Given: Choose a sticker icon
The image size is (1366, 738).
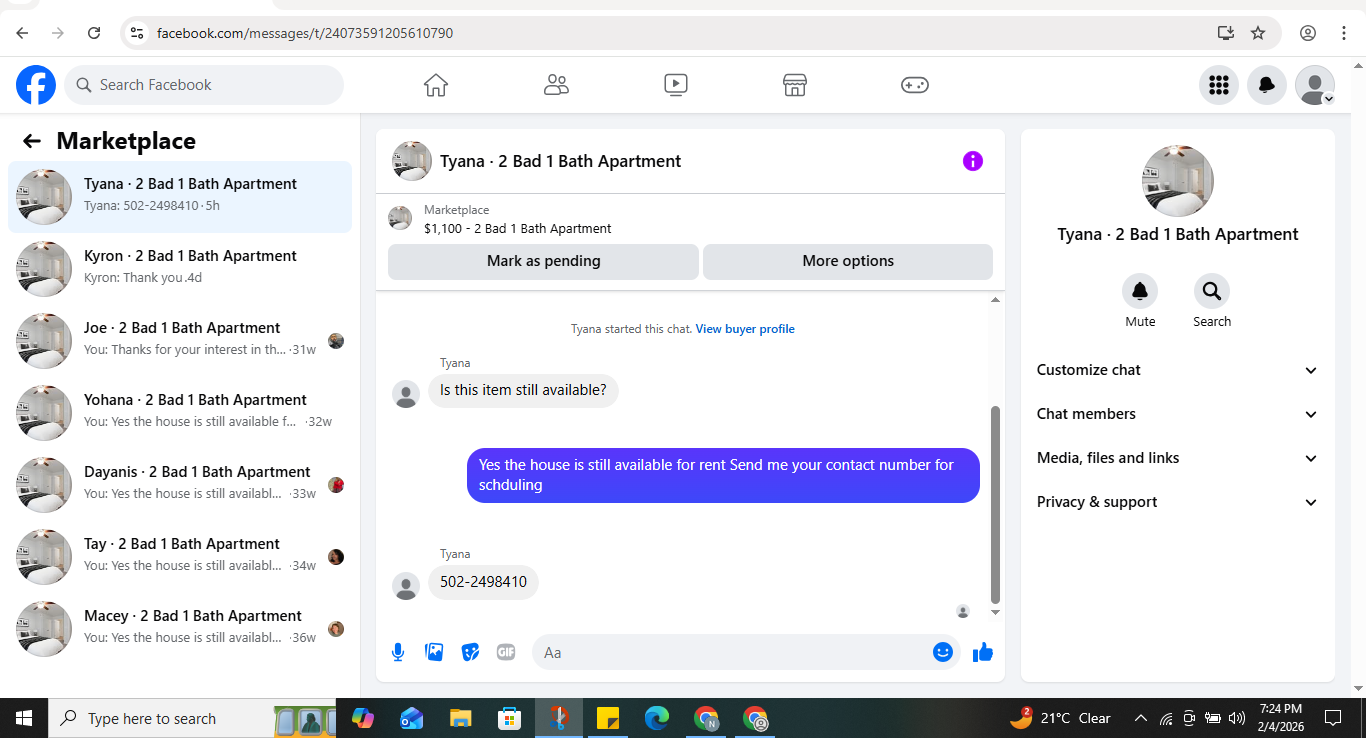Looking at the screenshot, I should pyautogui.click(x=470, y=652).
